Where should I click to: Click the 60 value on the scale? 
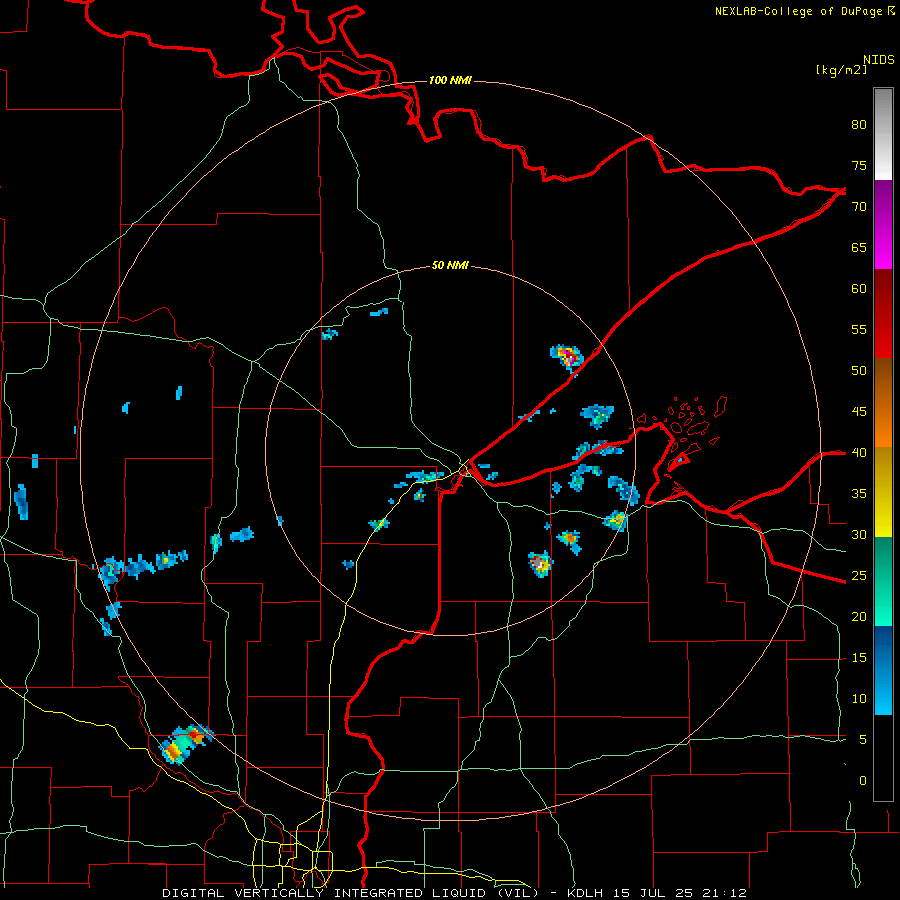[x=859, y=289]
